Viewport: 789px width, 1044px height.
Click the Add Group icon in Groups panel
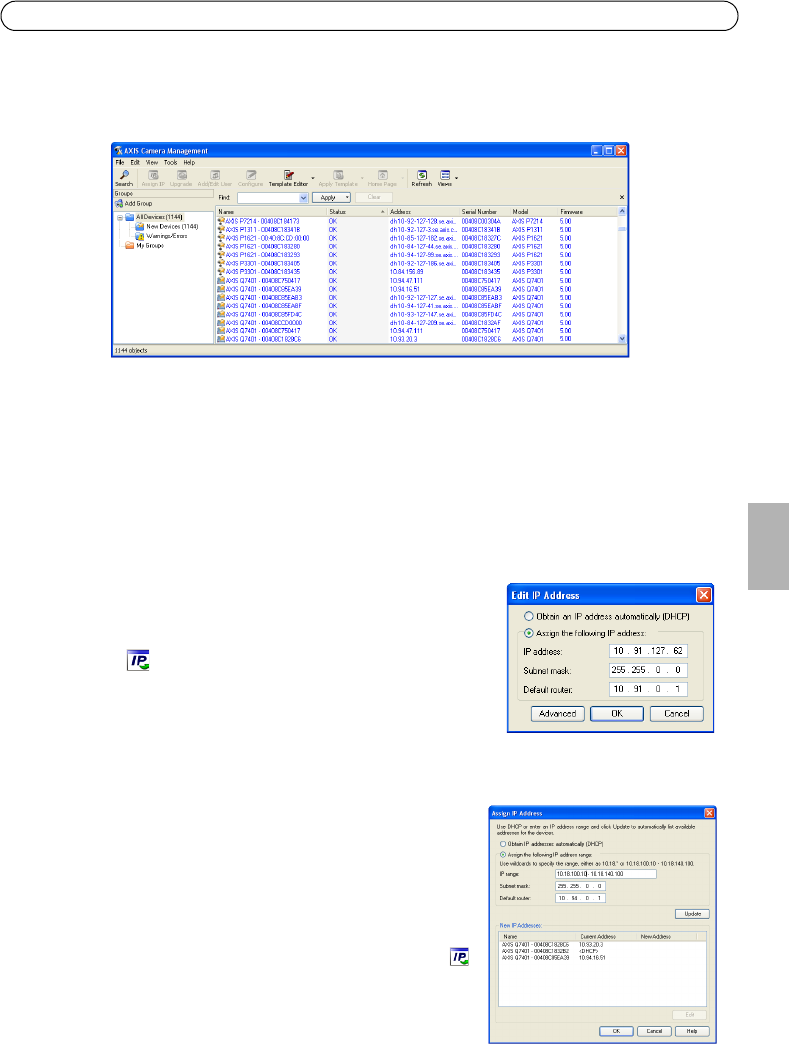click(x=119, y=204)
